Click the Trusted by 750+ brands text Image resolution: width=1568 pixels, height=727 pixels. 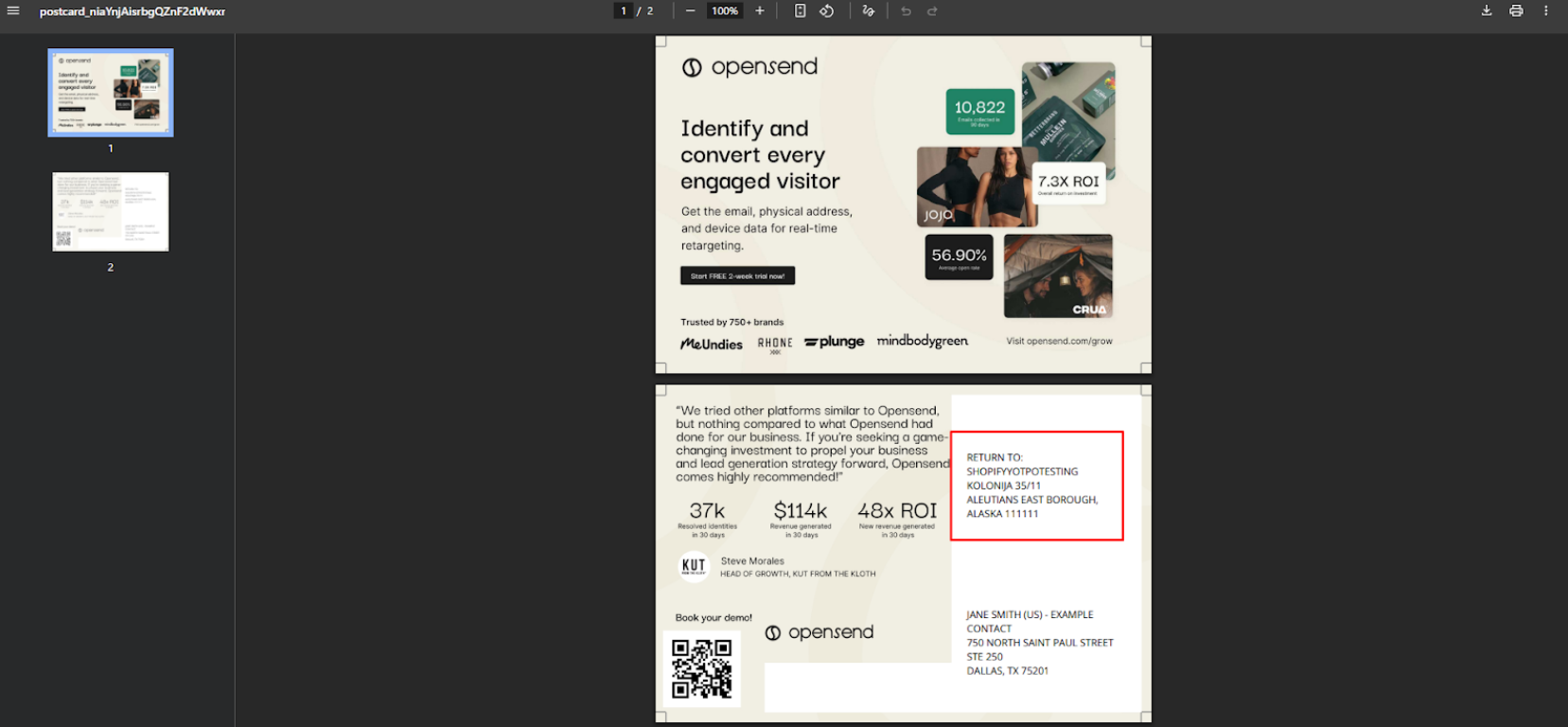pos(732,322)
